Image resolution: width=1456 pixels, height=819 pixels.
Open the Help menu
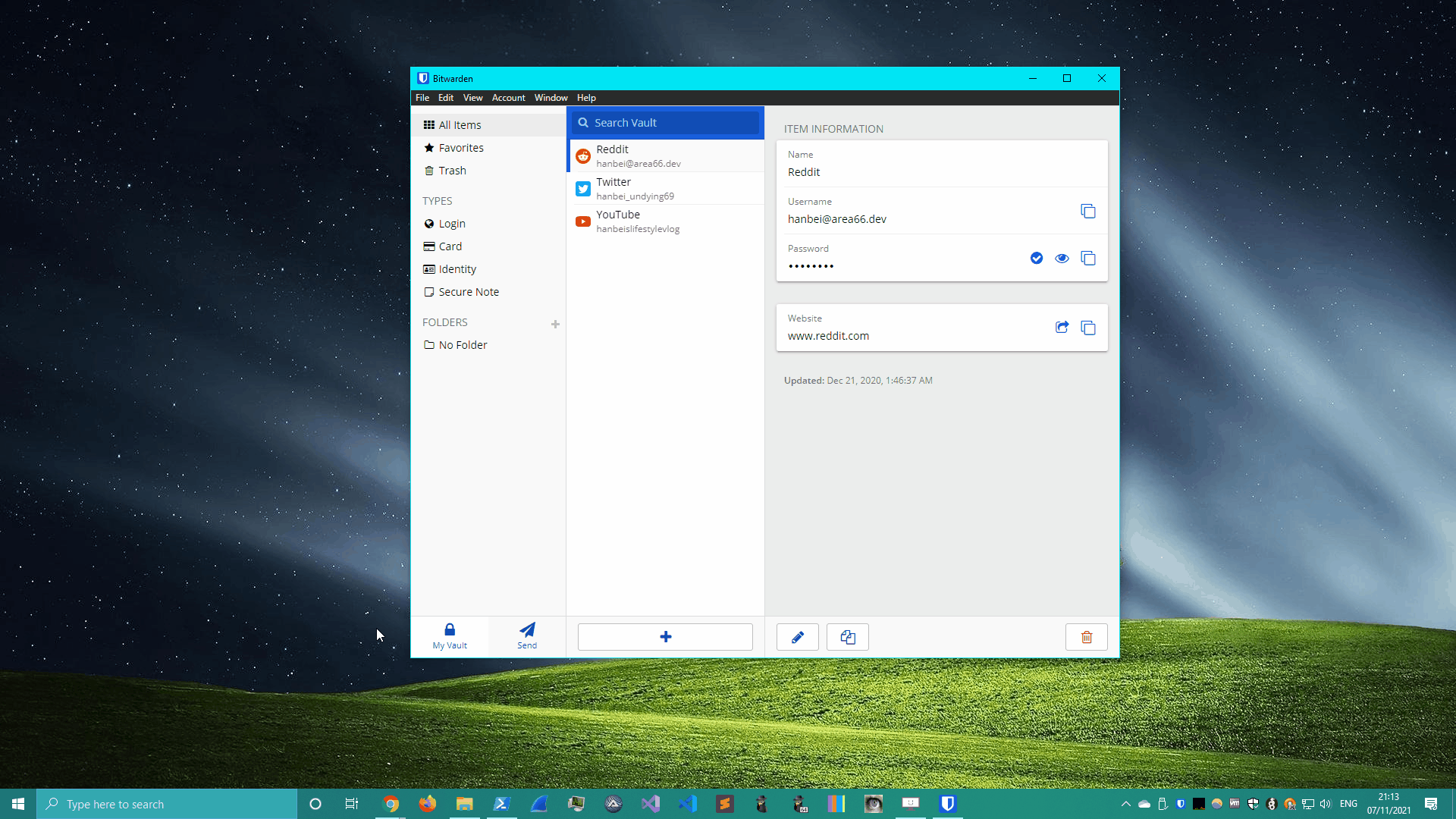click(x=586, y=98)
